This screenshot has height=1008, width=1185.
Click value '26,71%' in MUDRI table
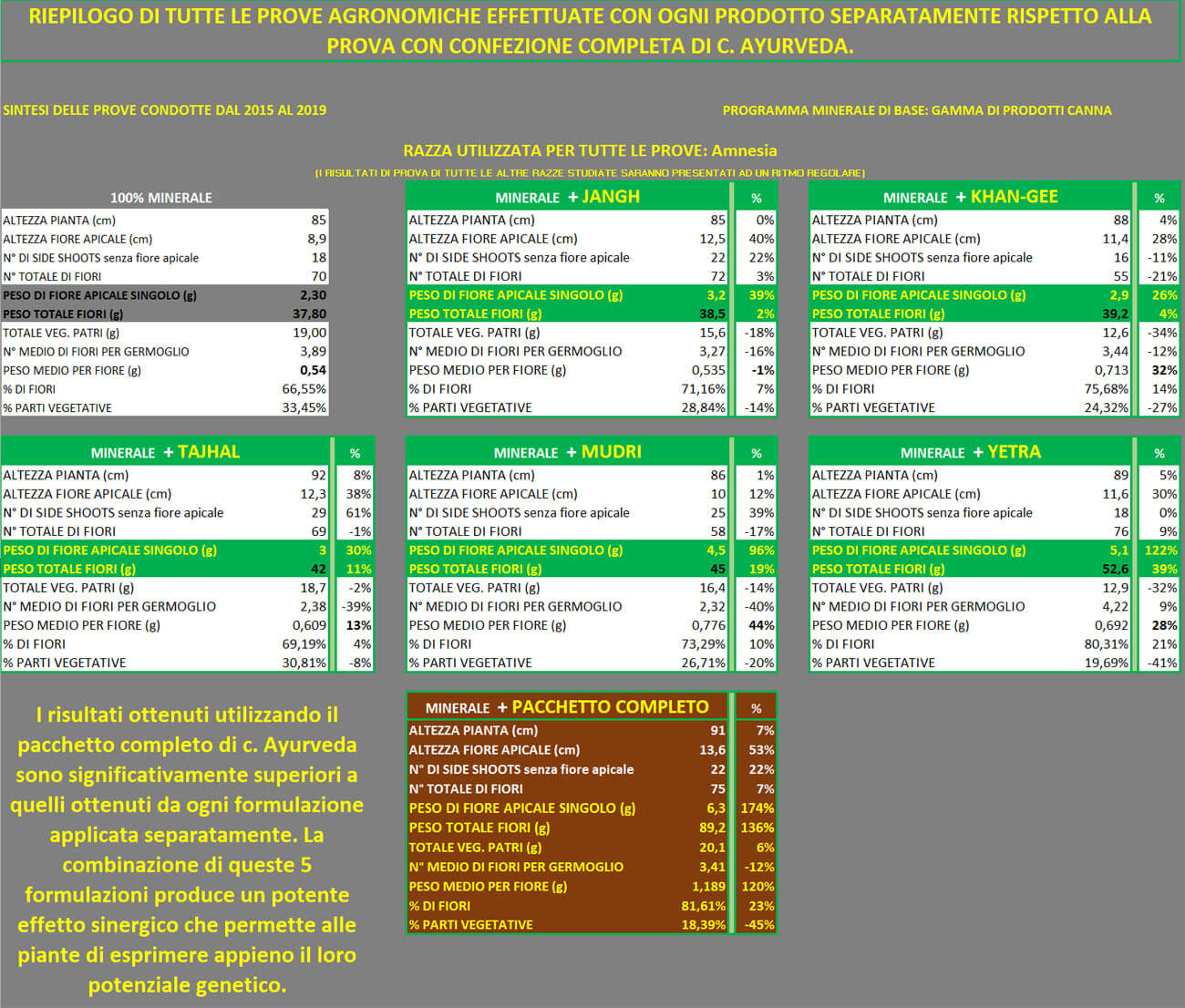(x=704, y=663)
